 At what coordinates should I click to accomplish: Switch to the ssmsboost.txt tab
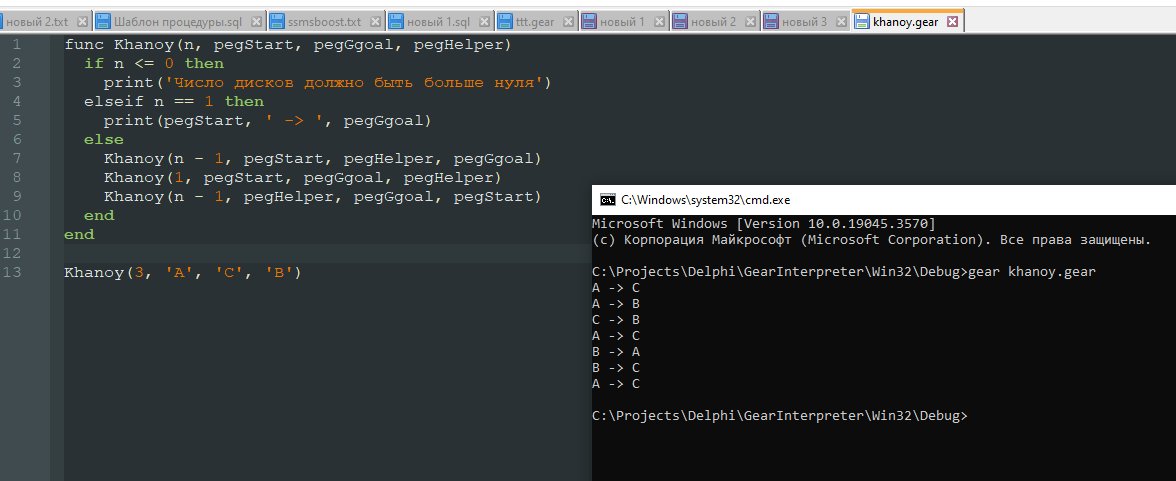(324, 21)
